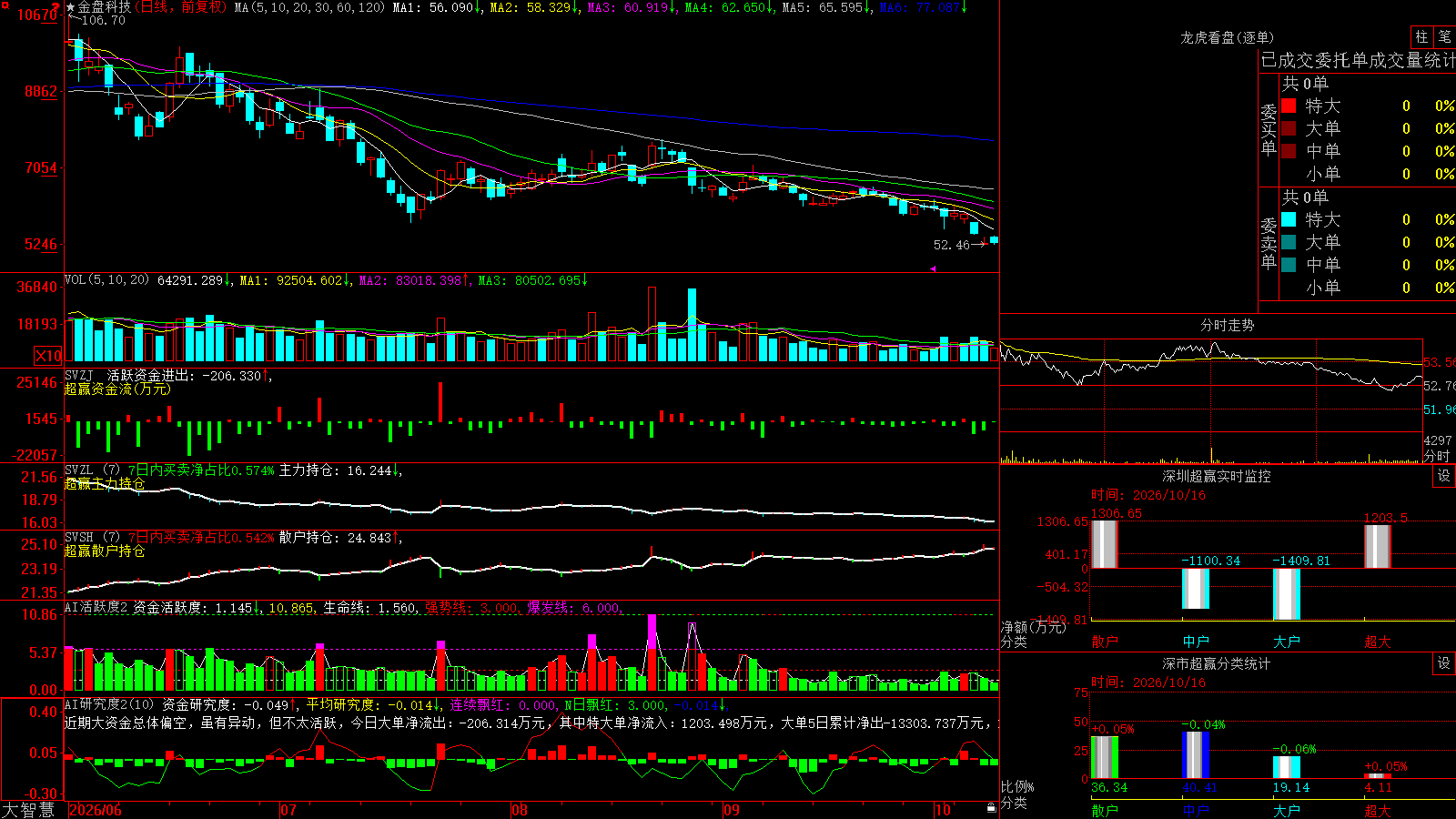This screenshot has width=1456, height=819.
Task: Click the MA(5,10,20,30,60,120) indicator parameters
Action: pos(309,7)
